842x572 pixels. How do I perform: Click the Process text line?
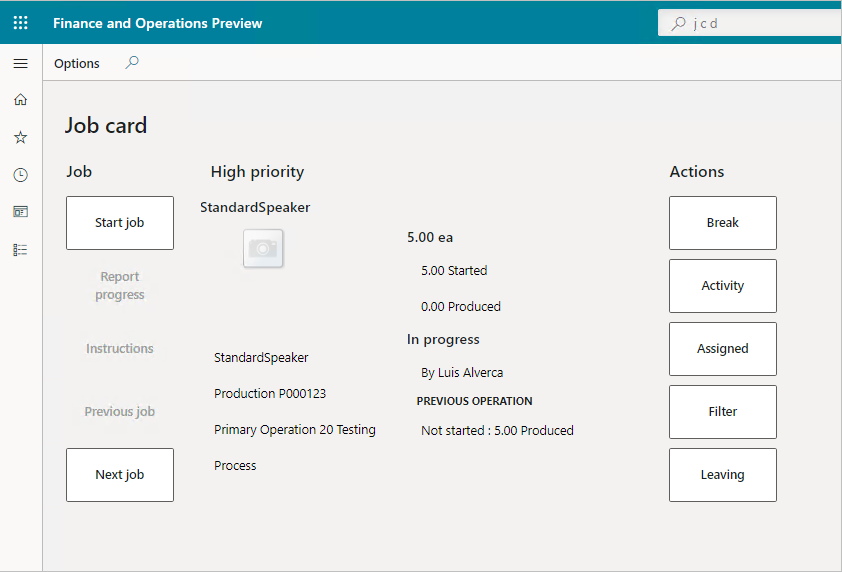click(235, 466)
